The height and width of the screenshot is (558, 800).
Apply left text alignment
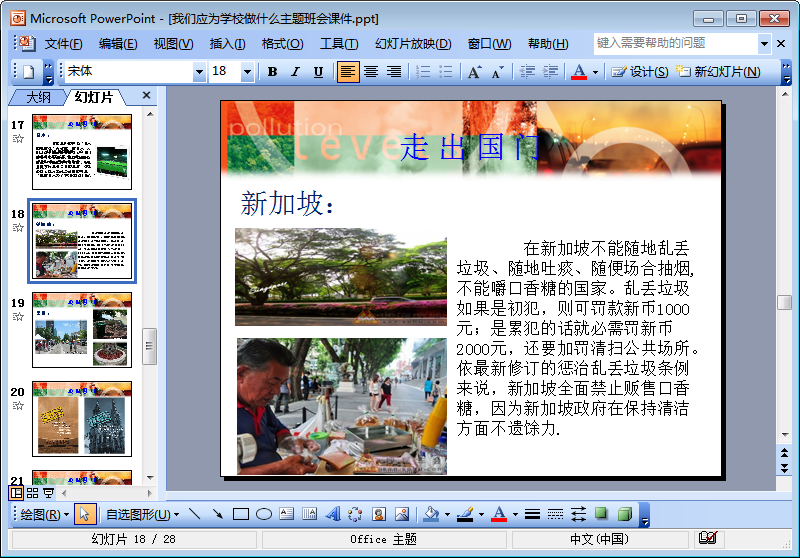[x=347, y=72]
